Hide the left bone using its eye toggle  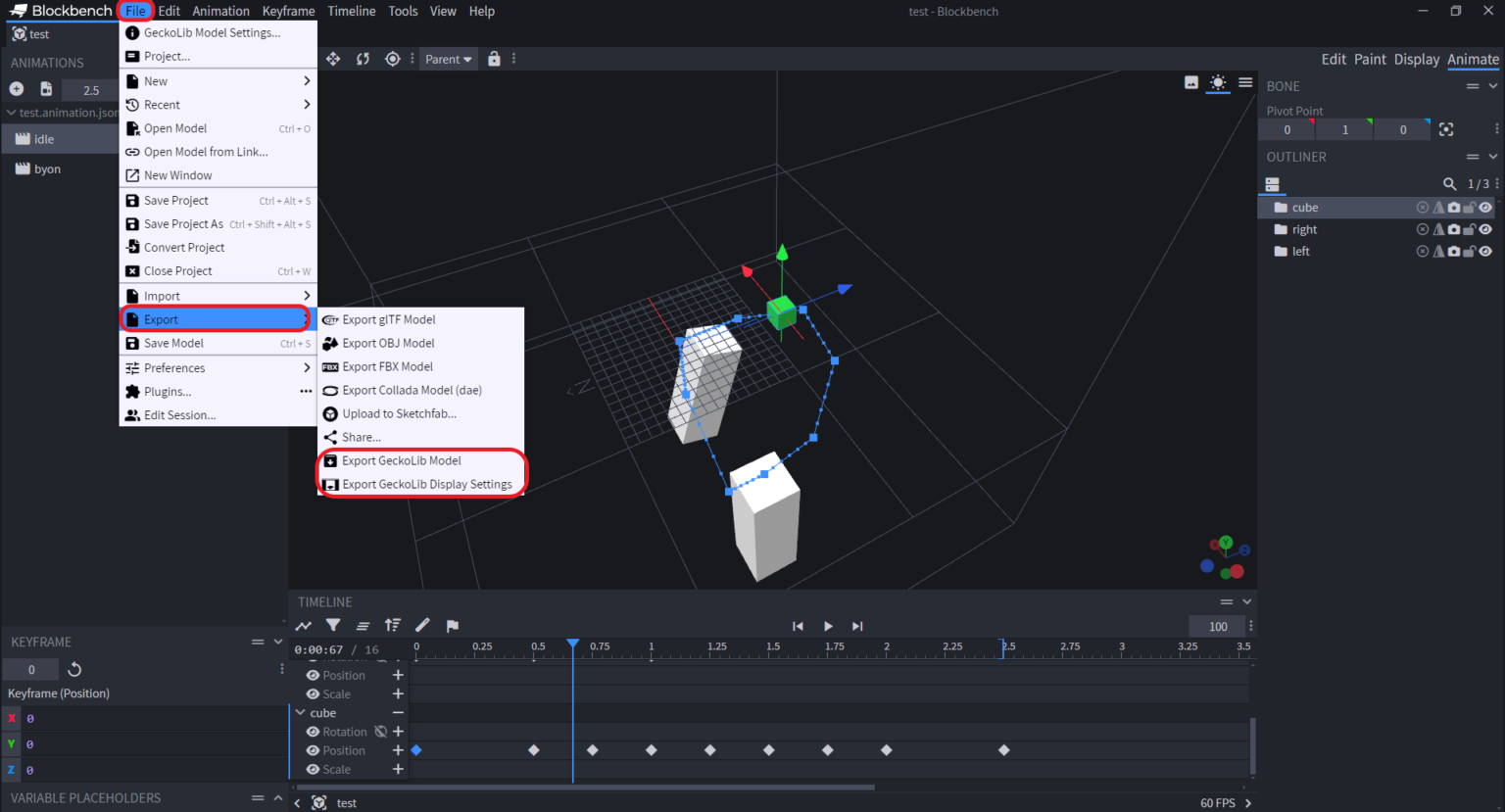(x=1485, y=251)
